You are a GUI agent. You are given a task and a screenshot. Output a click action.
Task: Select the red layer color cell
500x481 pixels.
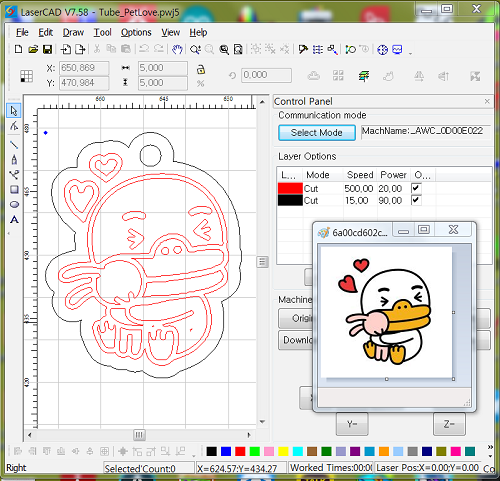pyautogui.click(x=290, y=188)
